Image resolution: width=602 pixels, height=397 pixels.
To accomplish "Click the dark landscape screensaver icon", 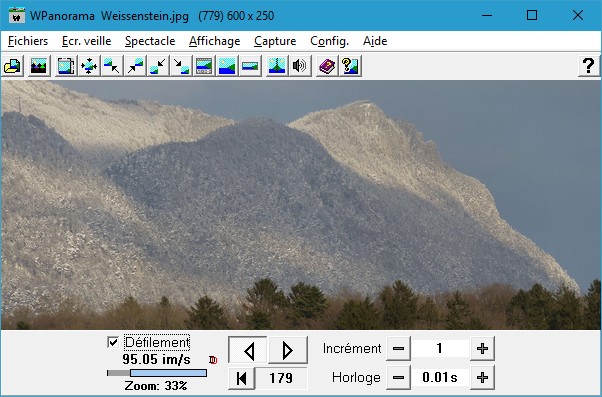I will pyautogui.click(x=39, y=66).
